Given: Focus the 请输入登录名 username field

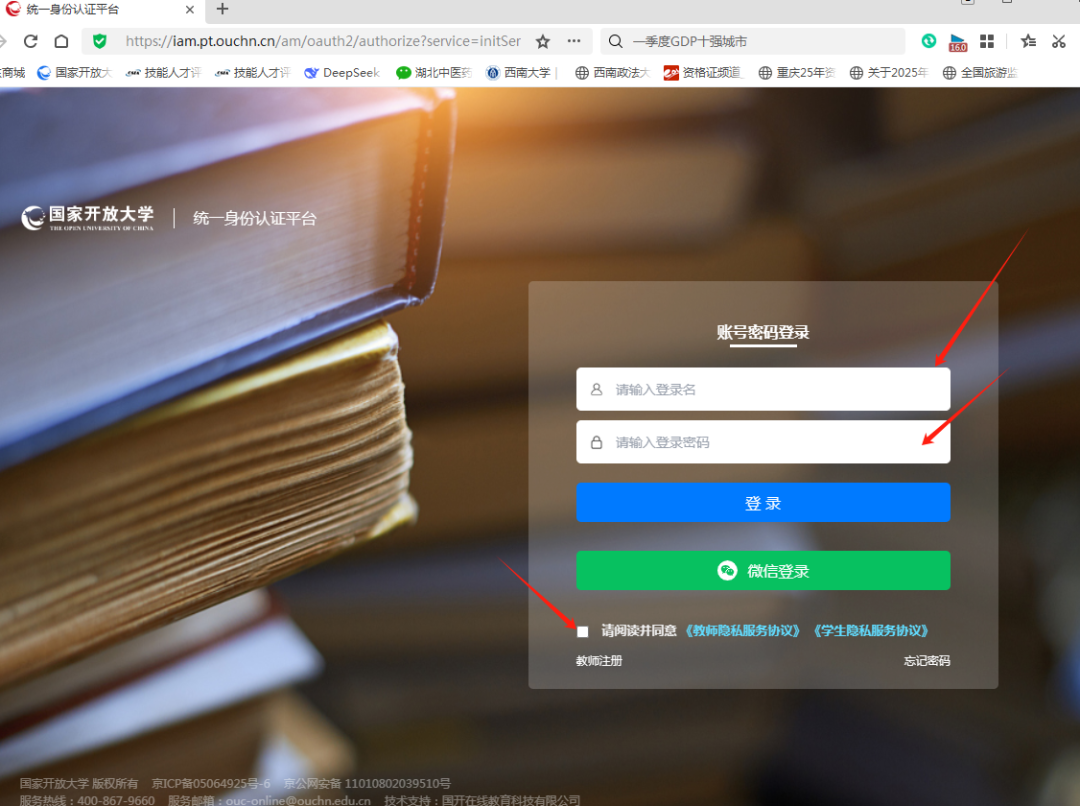Looking at the screenshot, I should click(x=763, y=389).
